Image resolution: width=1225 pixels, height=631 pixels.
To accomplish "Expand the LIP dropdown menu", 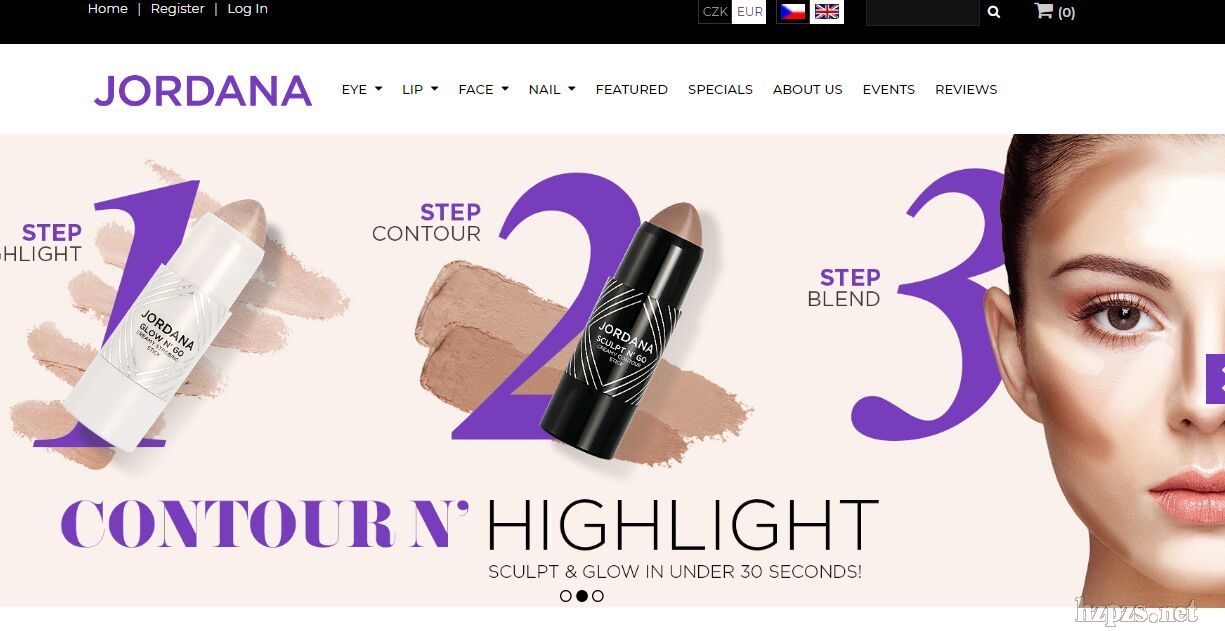I will click(420, 89).
